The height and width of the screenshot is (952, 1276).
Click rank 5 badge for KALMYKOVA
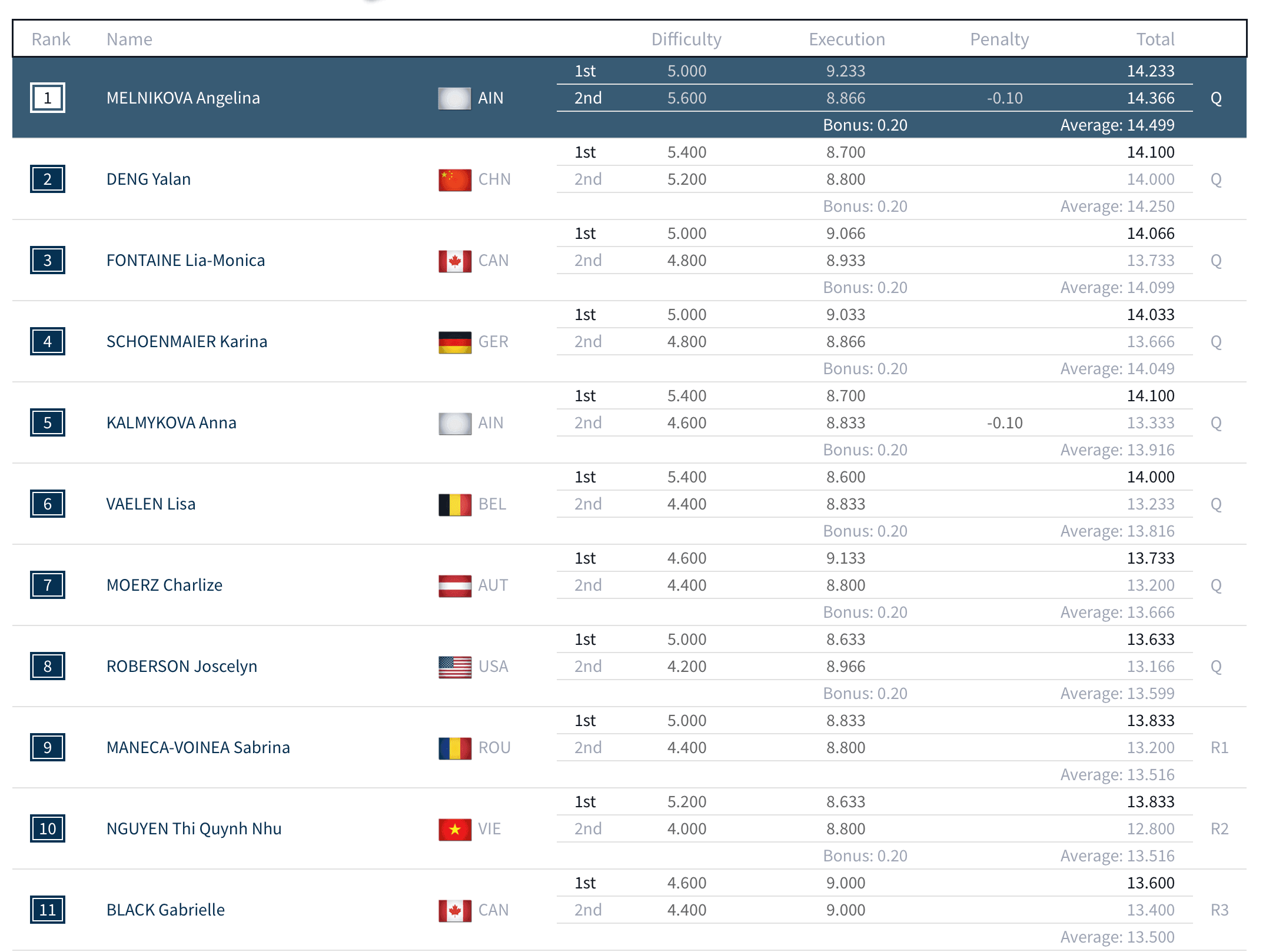click(48, 423)
